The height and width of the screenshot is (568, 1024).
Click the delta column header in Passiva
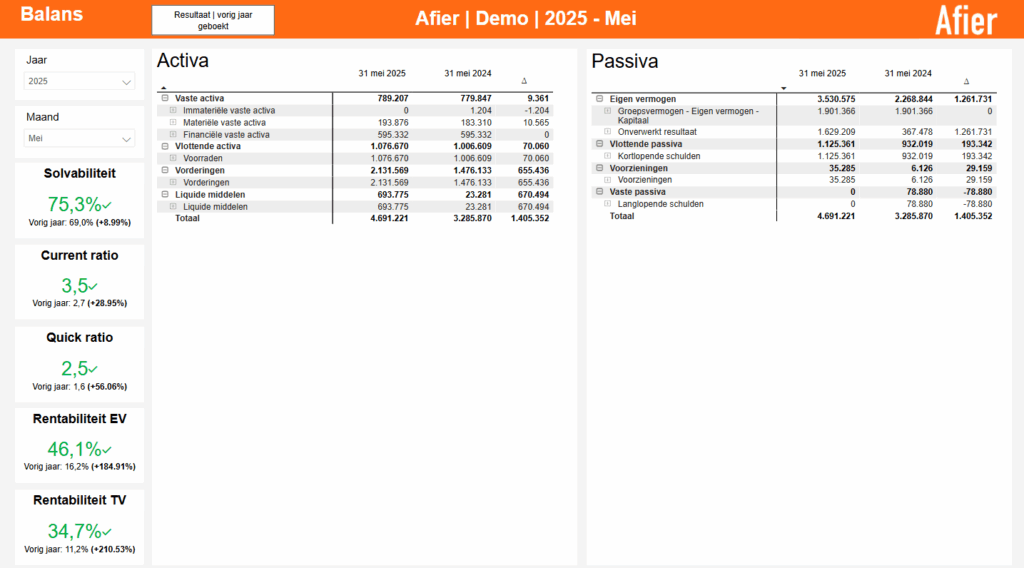click(x=965, y=82)
